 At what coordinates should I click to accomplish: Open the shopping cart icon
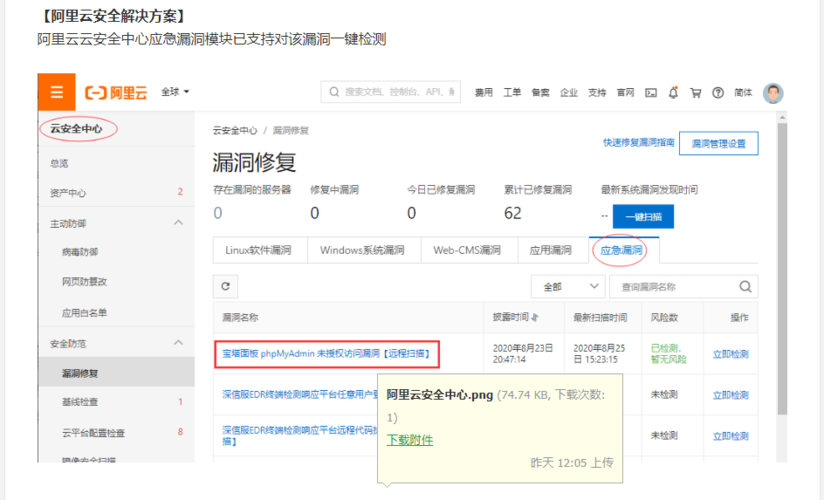[x=696, y=93]
